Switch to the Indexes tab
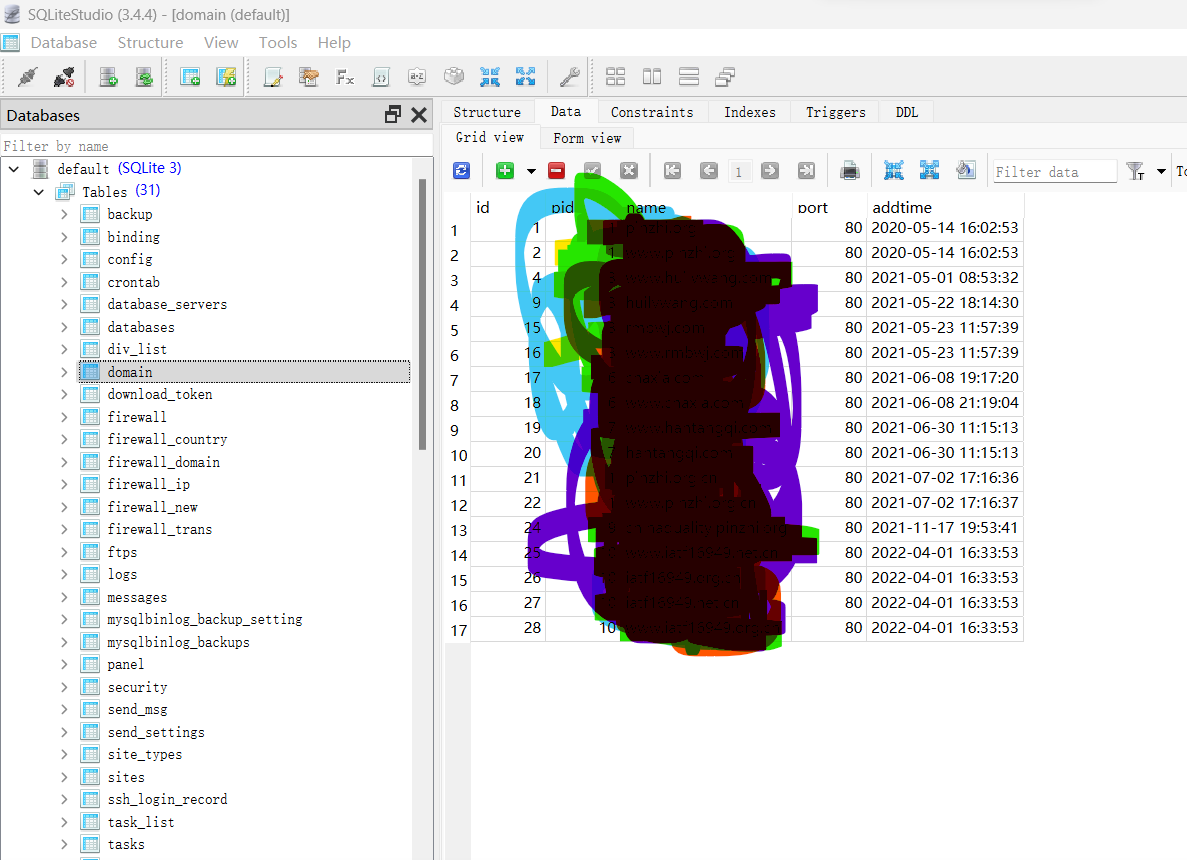 point(749,112)
